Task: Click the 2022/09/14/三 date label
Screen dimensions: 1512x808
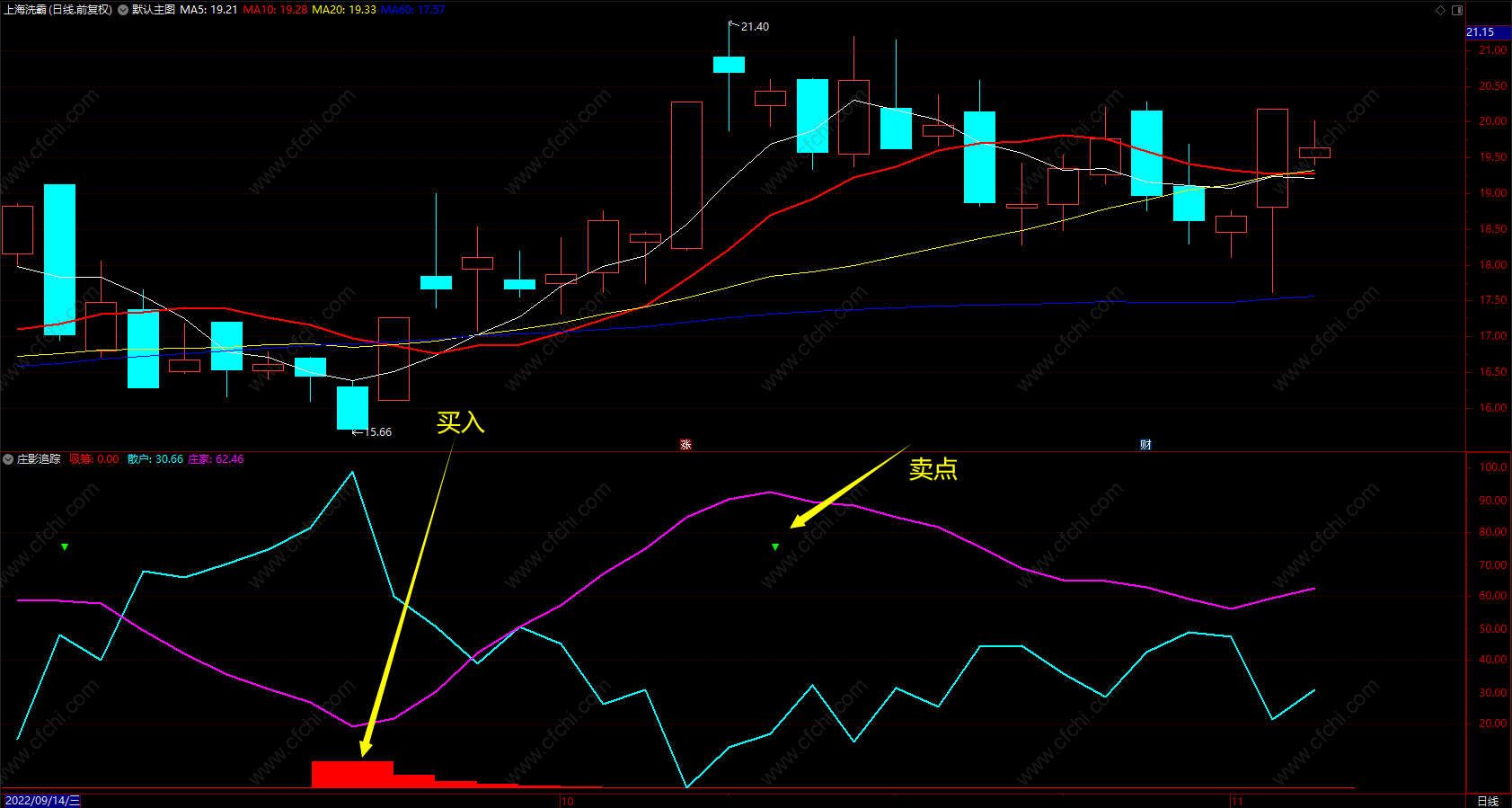Action: (41, 801)
